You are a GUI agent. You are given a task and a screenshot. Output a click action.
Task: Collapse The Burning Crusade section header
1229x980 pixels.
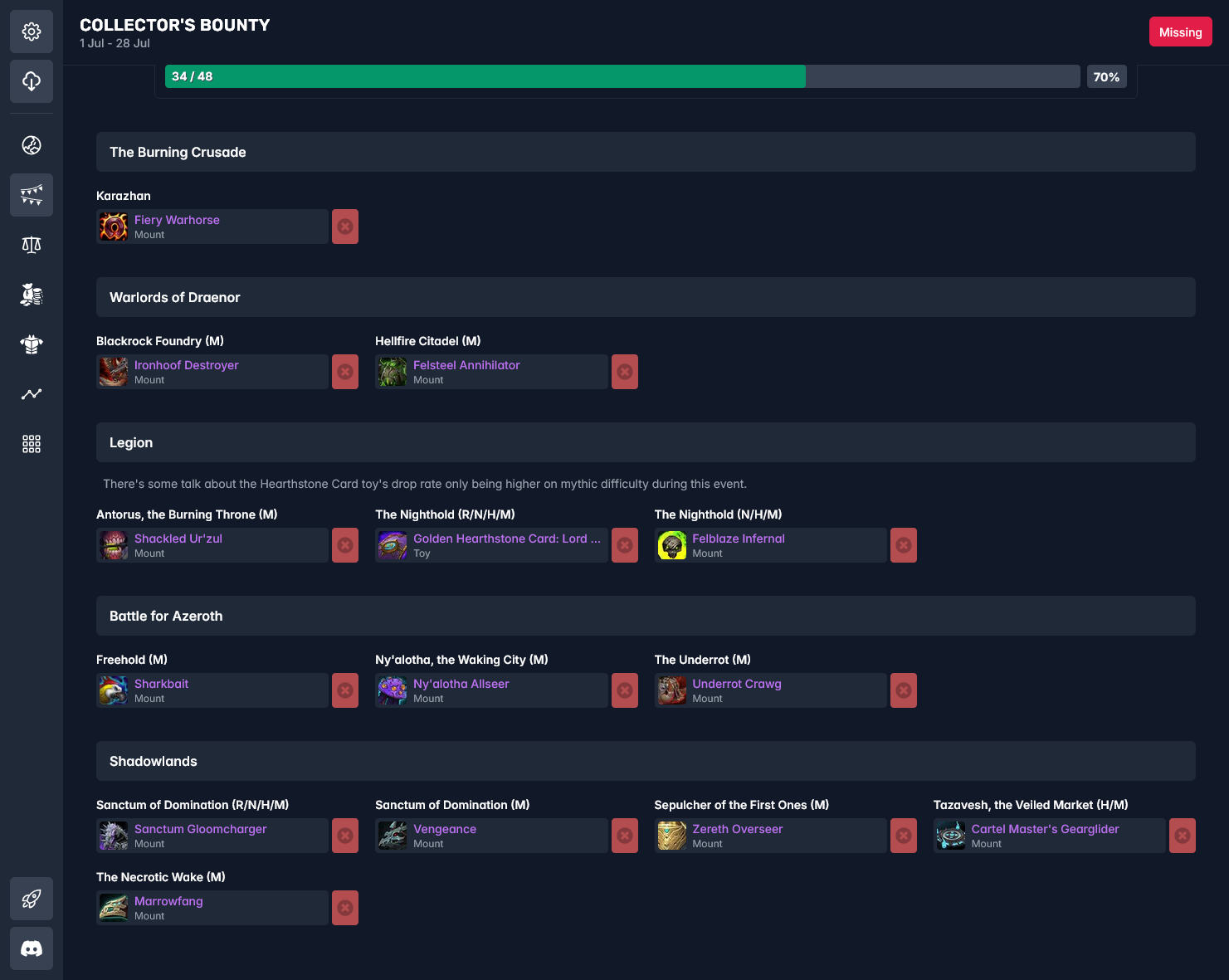646,152
